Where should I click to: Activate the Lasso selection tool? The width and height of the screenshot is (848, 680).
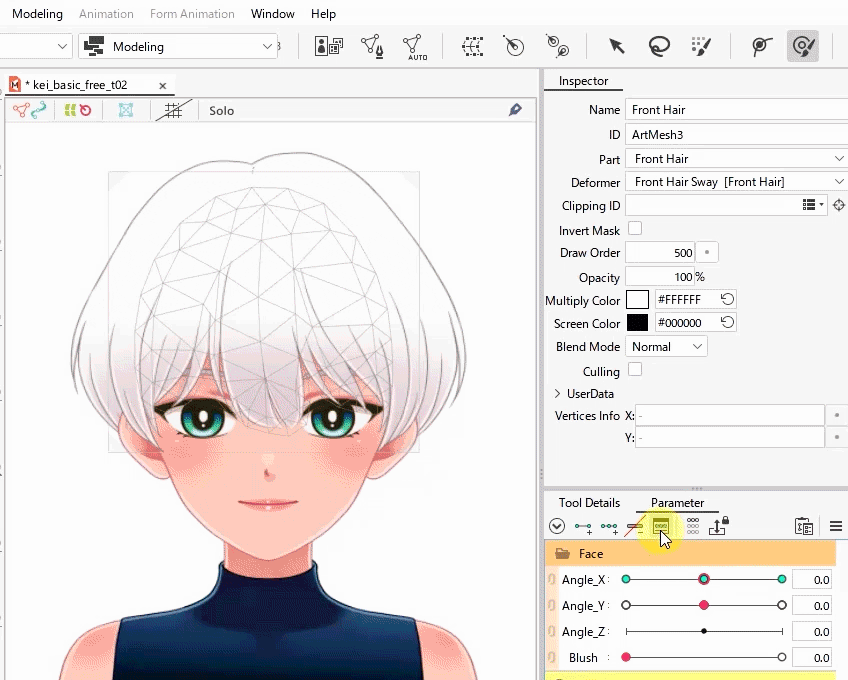pos(658,46)
